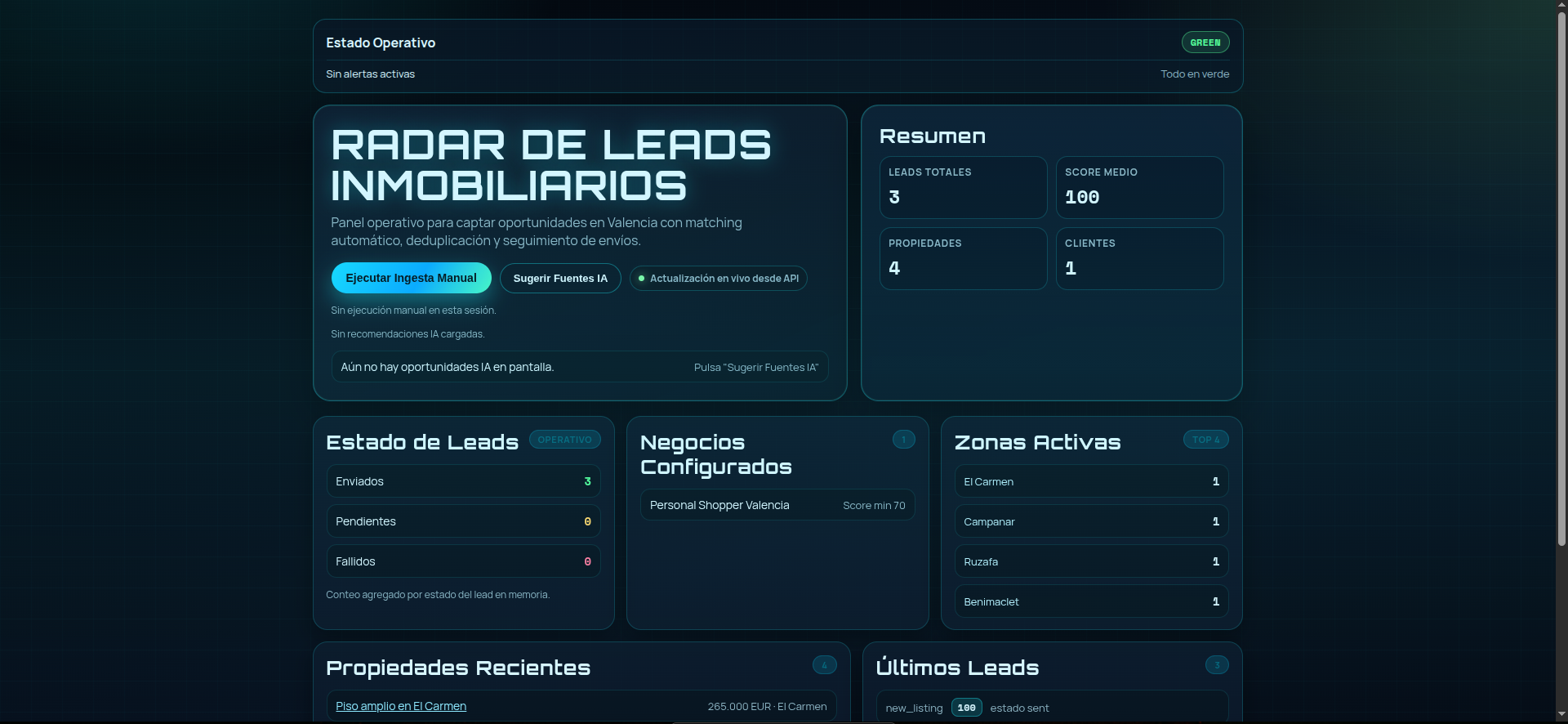
Task: Select the Score Medio summary card
Action: tap(1139, 187)
